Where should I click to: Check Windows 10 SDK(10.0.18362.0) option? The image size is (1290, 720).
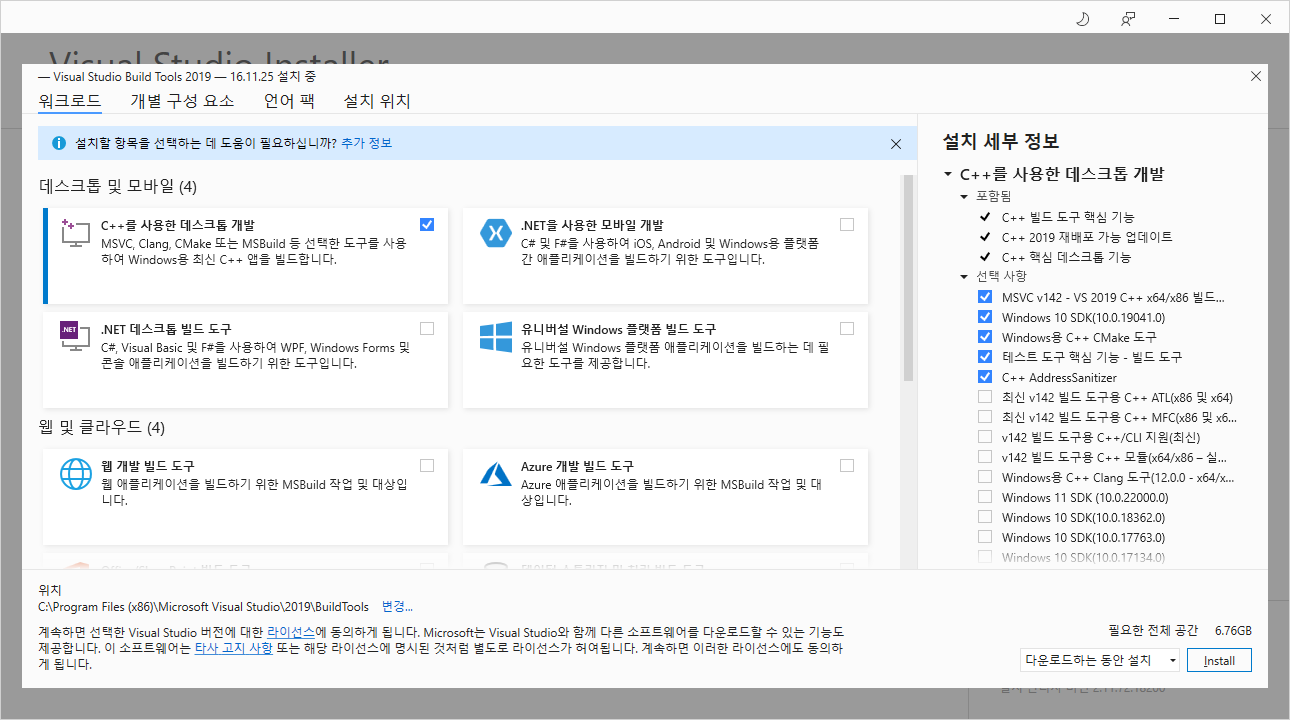985,517
